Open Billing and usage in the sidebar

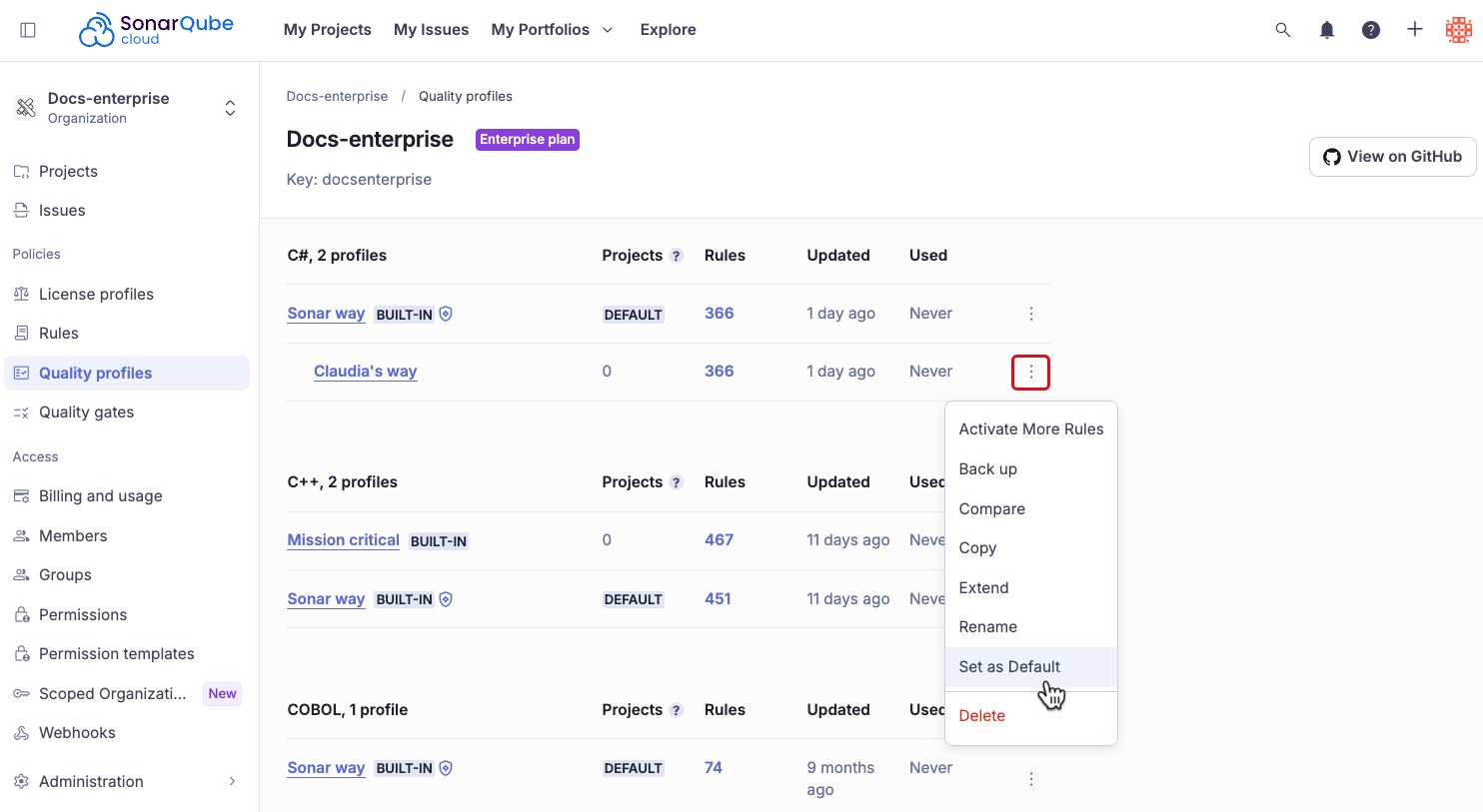click(126, 496)
